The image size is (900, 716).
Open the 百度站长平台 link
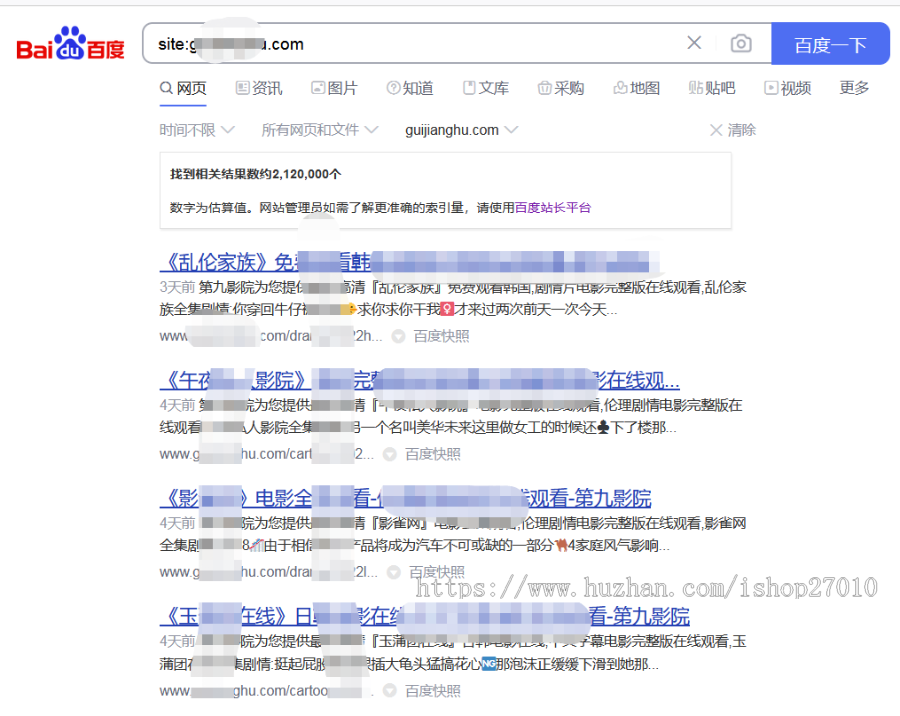pos(553,207)
